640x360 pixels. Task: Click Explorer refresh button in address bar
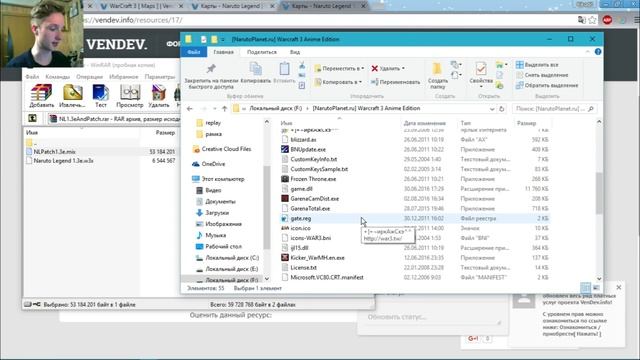point(502,109)
